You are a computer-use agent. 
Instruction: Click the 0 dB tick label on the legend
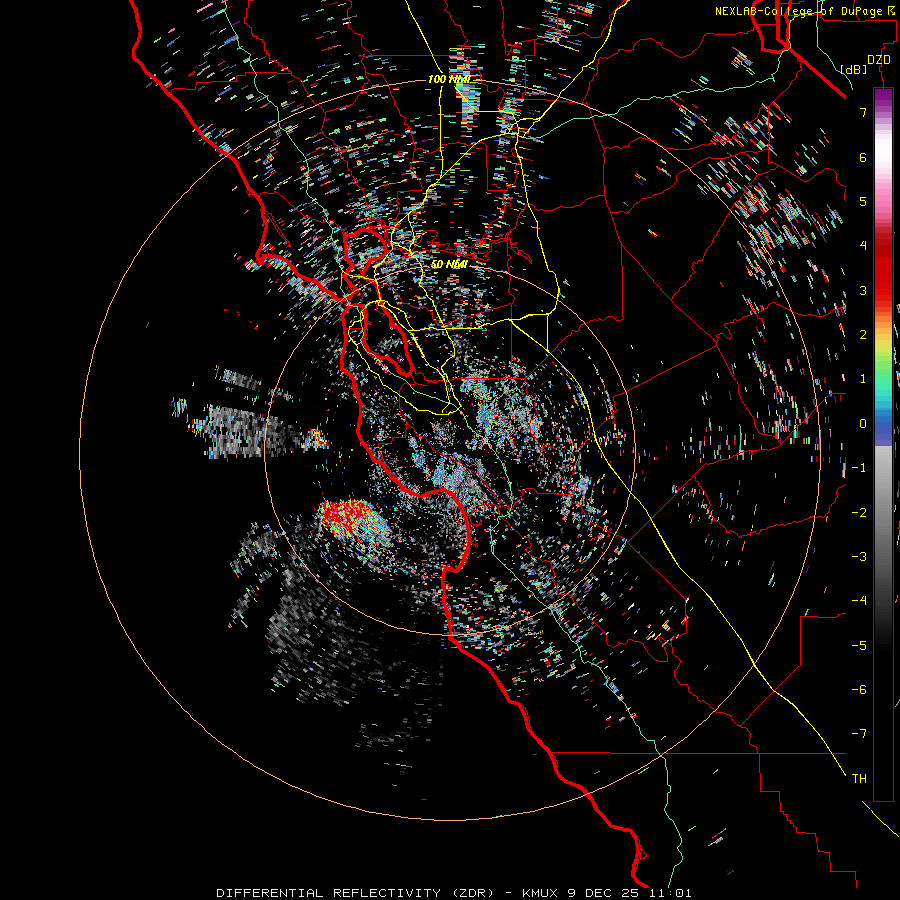[863, 423]
